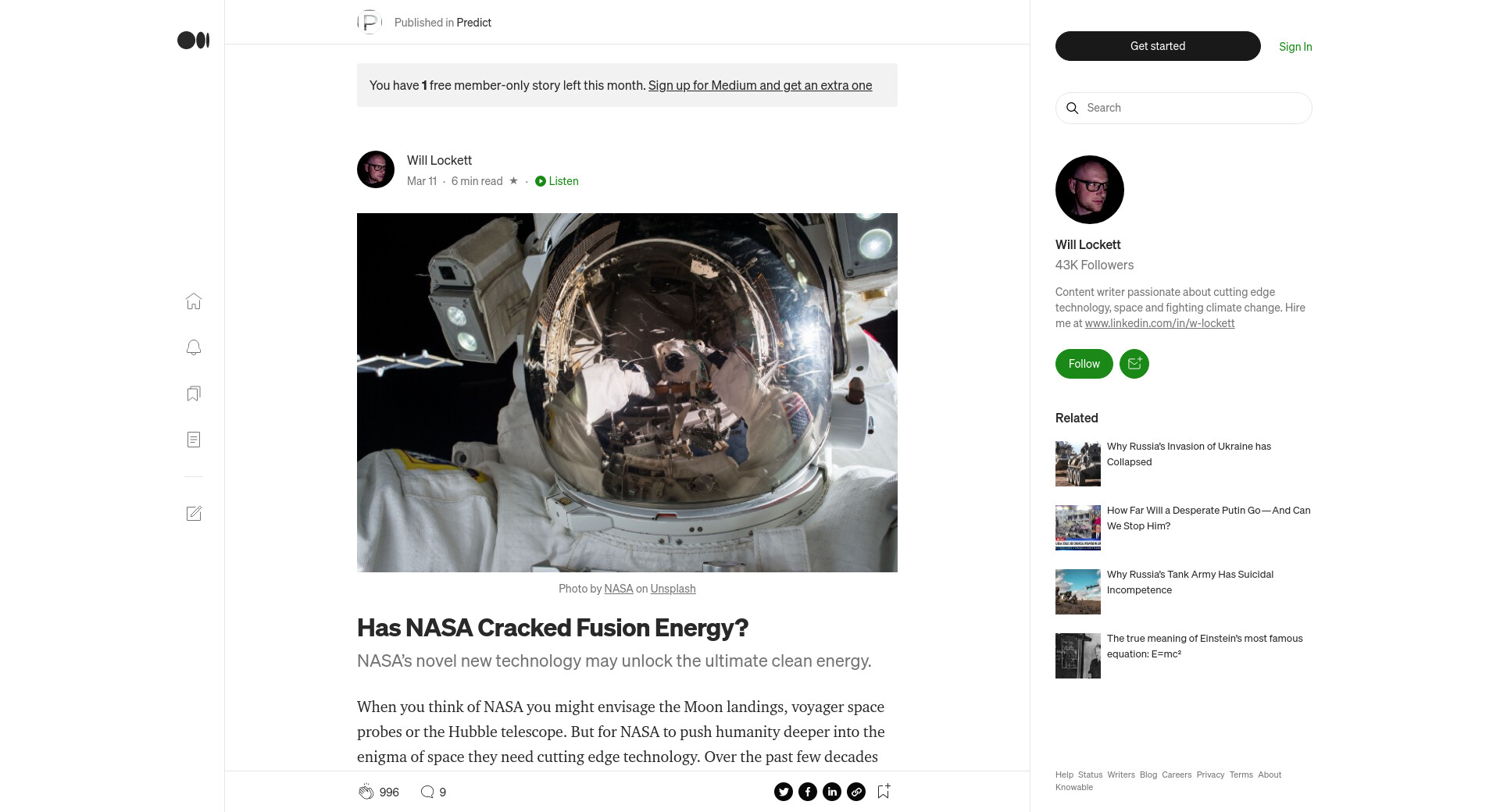The height and width of the screenshot is (812, 1500).
Task: Share the article on Twitter
Action: [784, 792]
